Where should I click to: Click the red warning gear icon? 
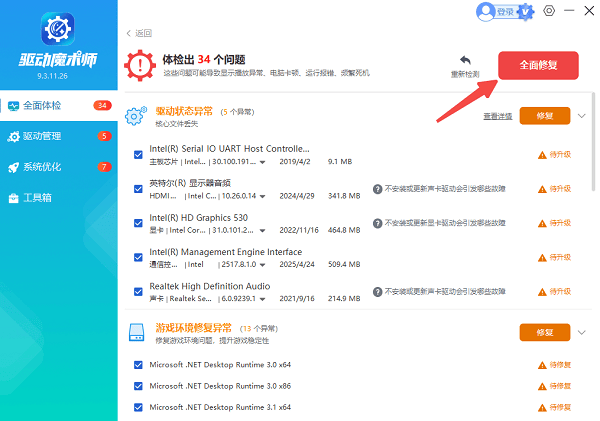tap(140, 65)
